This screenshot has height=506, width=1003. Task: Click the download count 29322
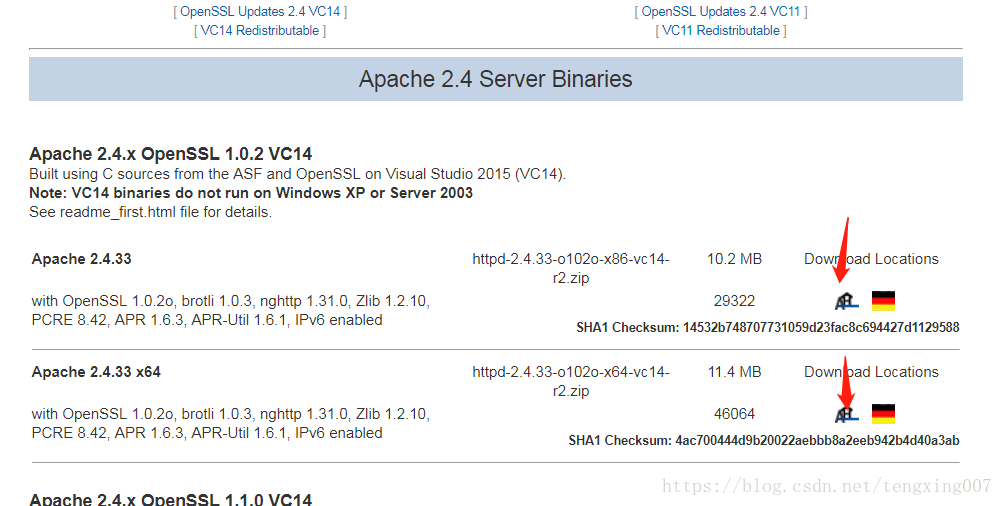(x=734, y=301)
